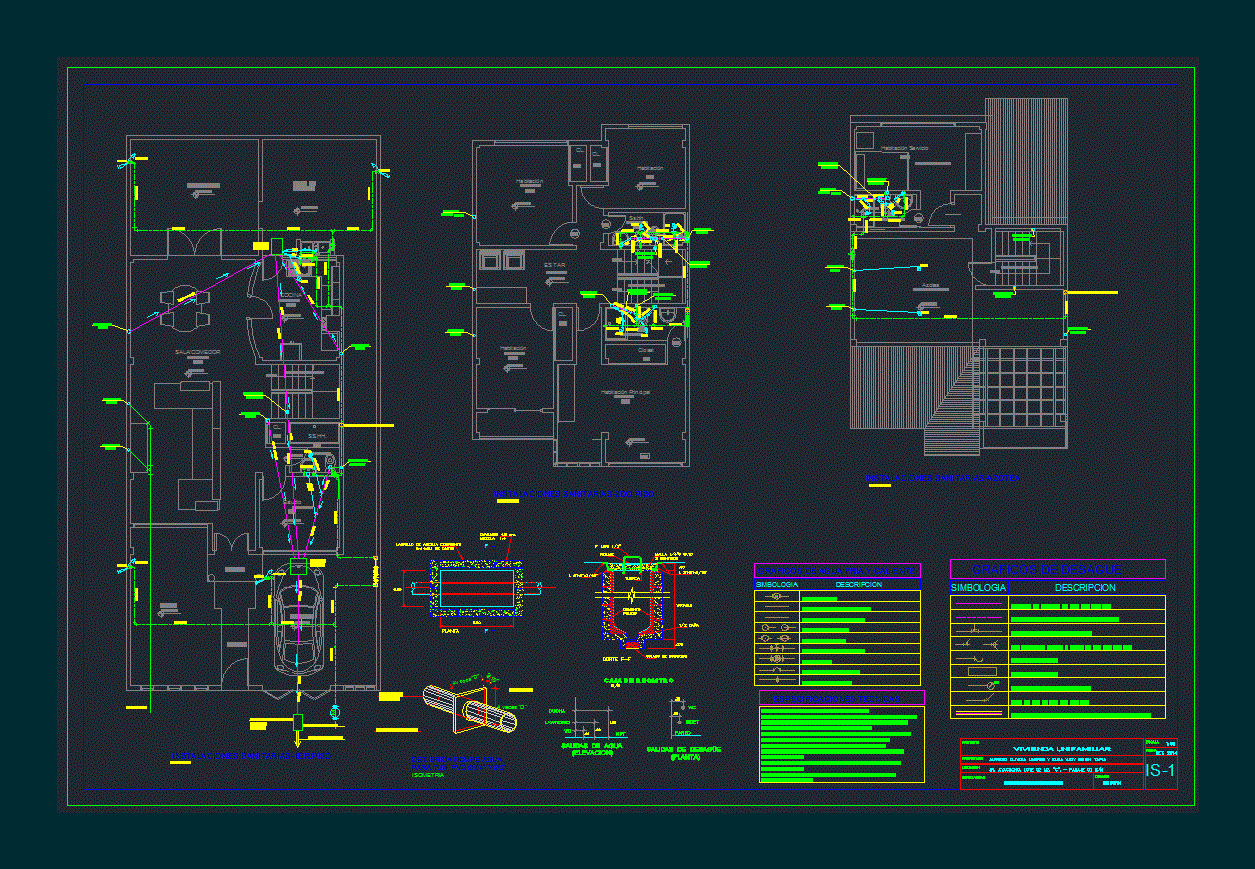Select the Simbologia header in the water legend

777,584
